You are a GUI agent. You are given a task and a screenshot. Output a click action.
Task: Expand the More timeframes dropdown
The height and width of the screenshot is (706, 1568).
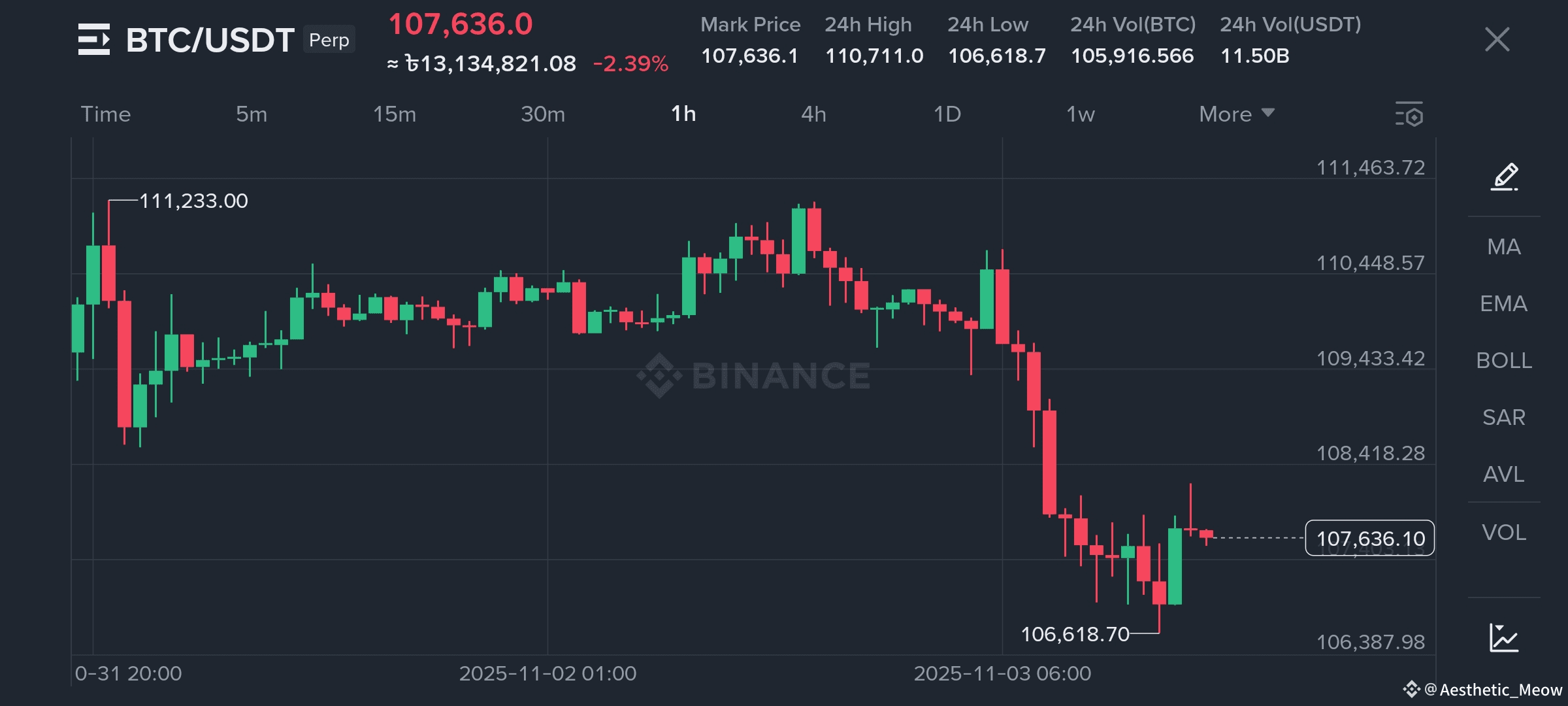click(1236, 114)
